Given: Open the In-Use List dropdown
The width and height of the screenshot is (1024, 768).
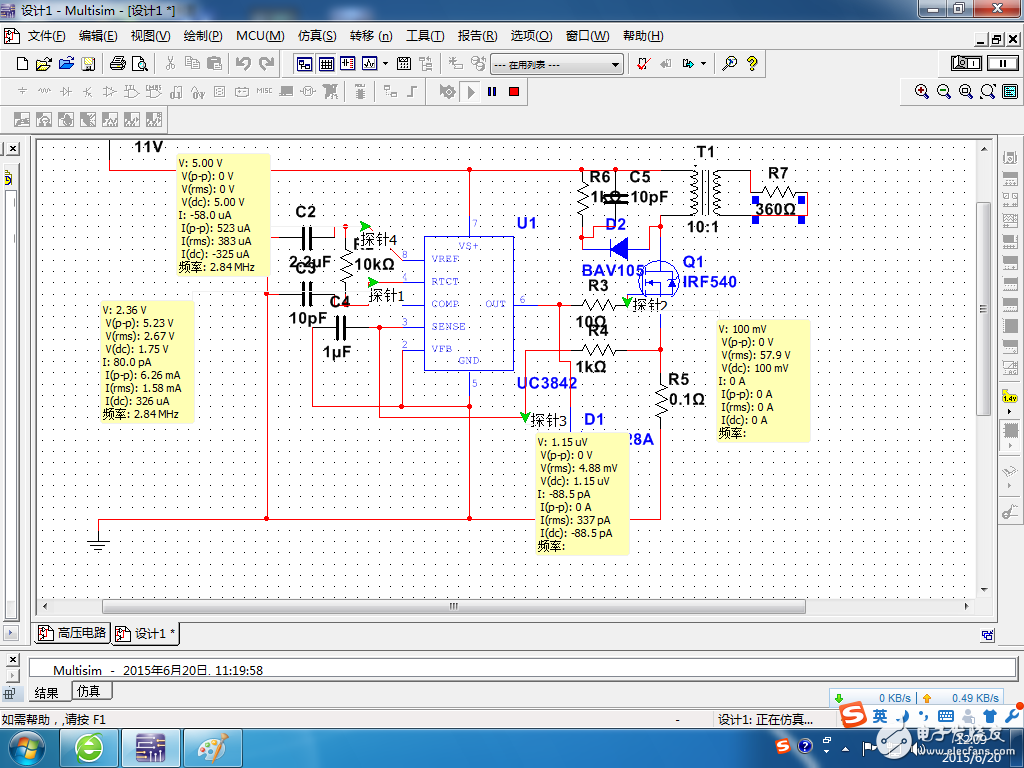Looking at the screenshot, I should pyautogui.click(x=556, y=65).
